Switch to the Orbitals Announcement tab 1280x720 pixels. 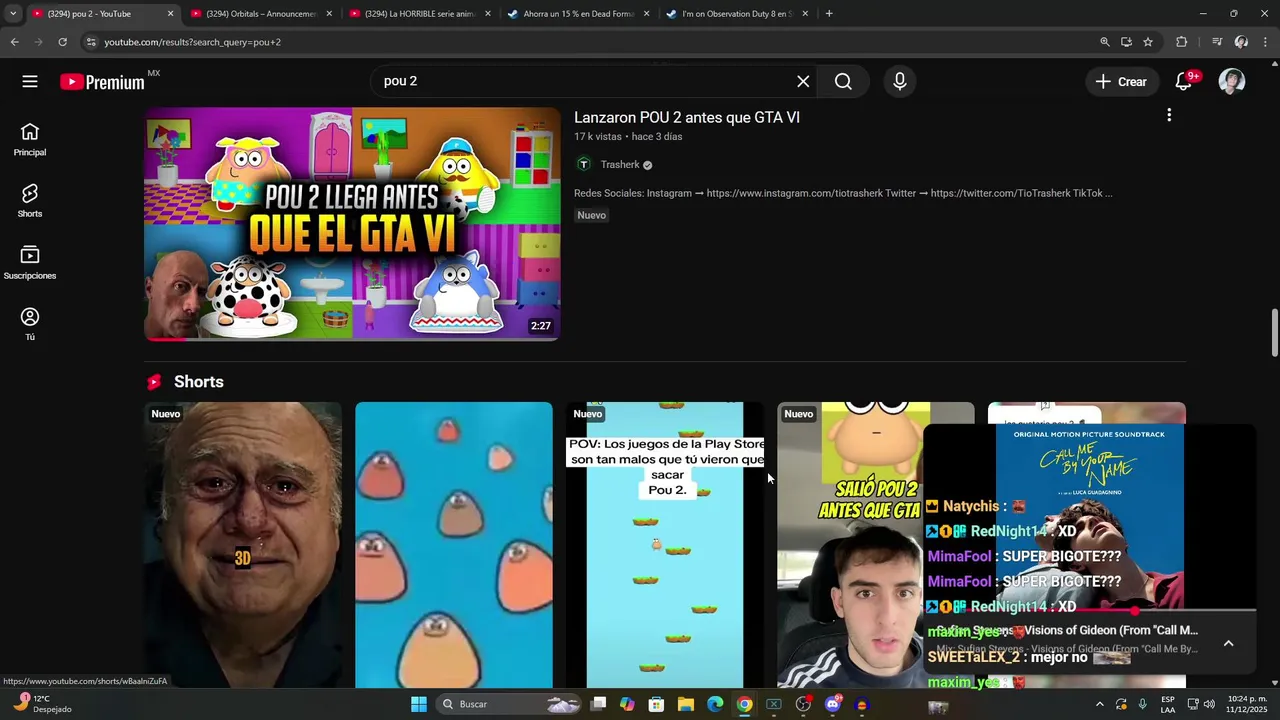click(262, 14)
